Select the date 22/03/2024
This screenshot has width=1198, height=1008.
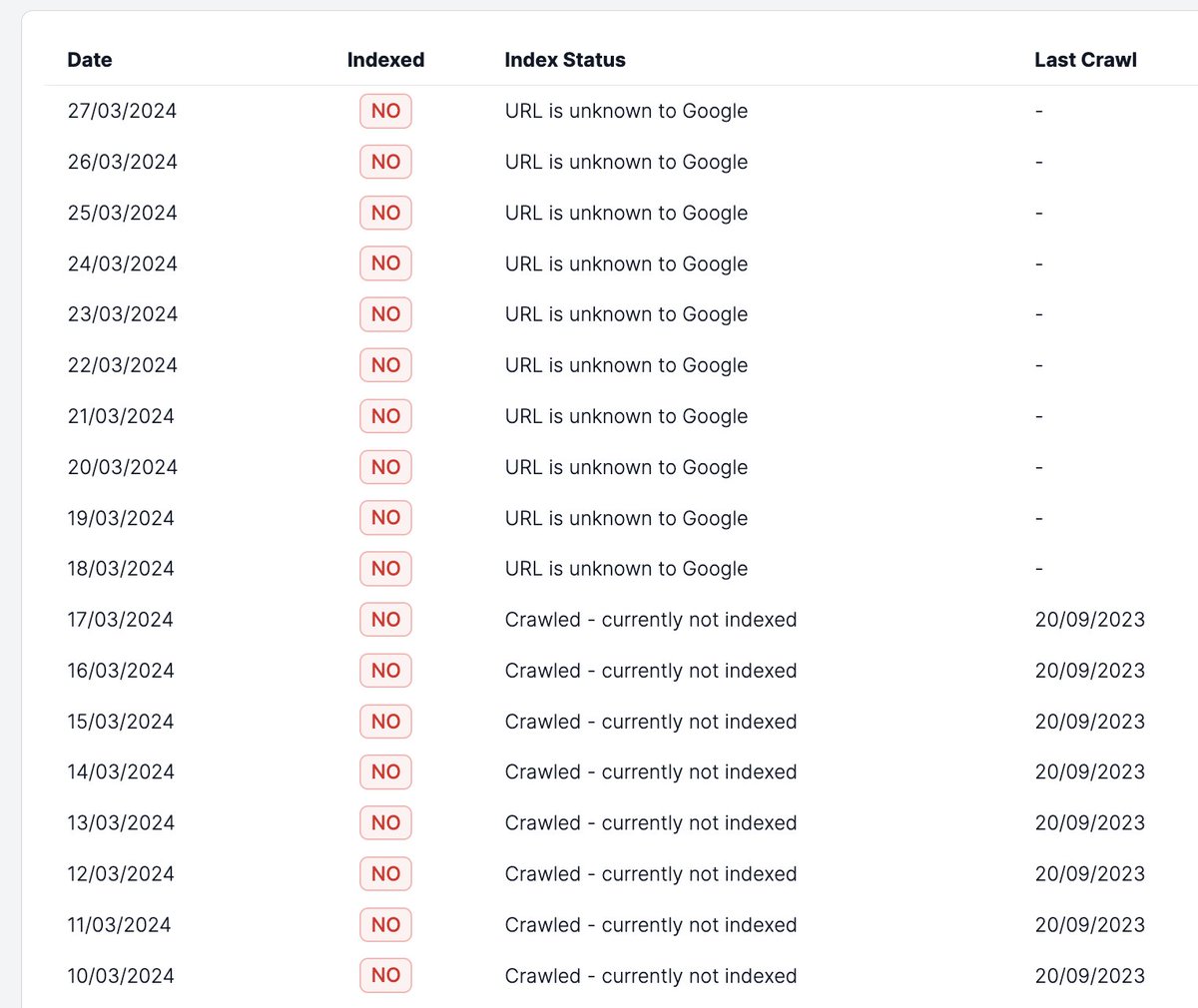pyautogui.click(x=122, y=365)
